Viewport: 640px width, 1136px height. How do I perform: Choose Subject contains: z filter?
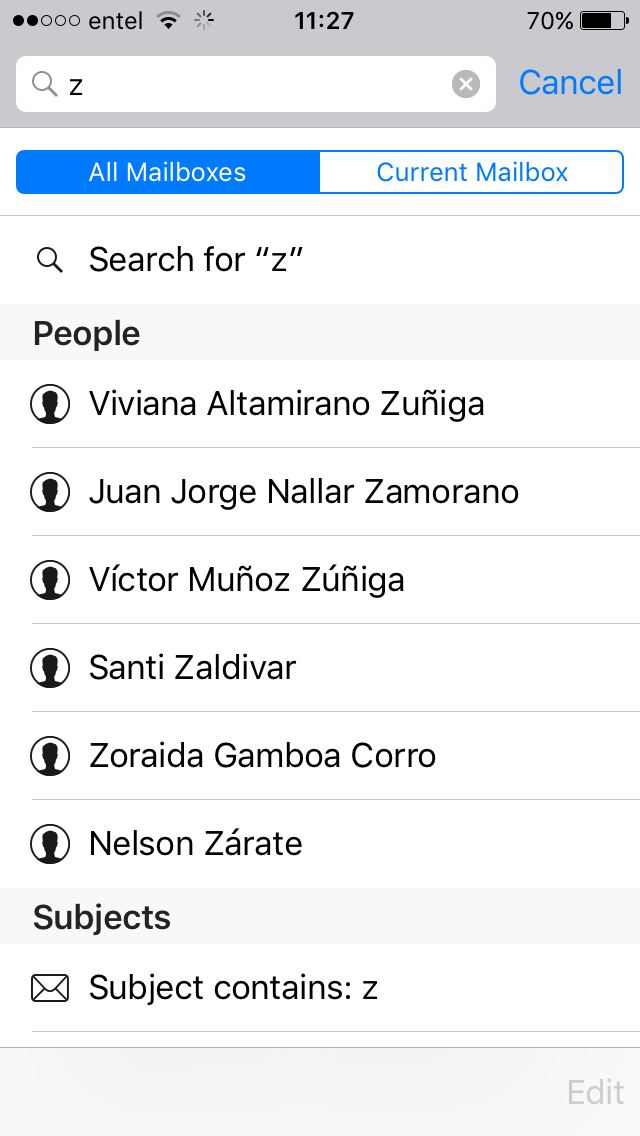[233, 988]
